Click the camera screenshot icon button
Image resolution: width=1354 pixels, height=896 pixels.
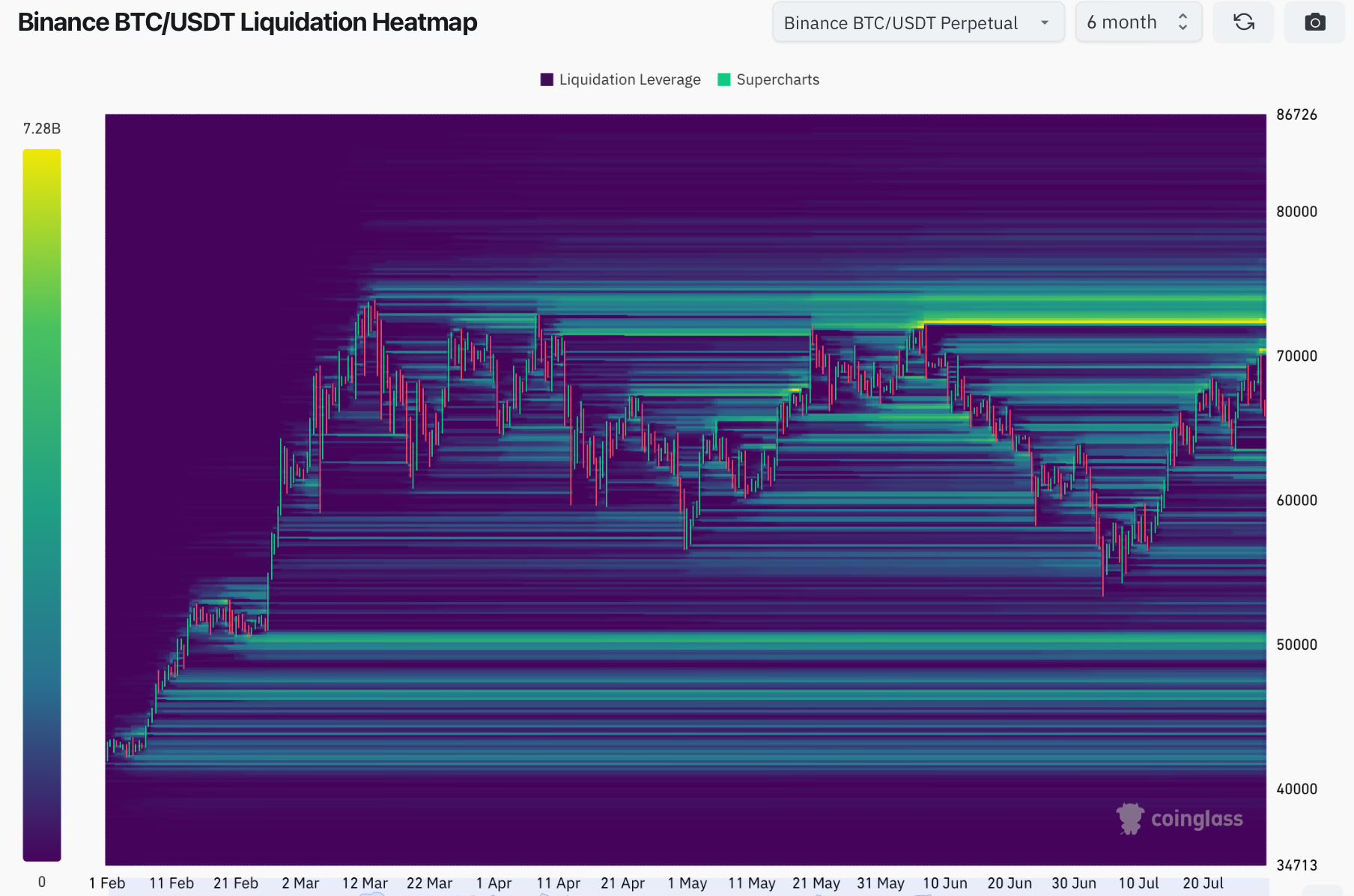pyautogui.click(x=1314, y=22)
